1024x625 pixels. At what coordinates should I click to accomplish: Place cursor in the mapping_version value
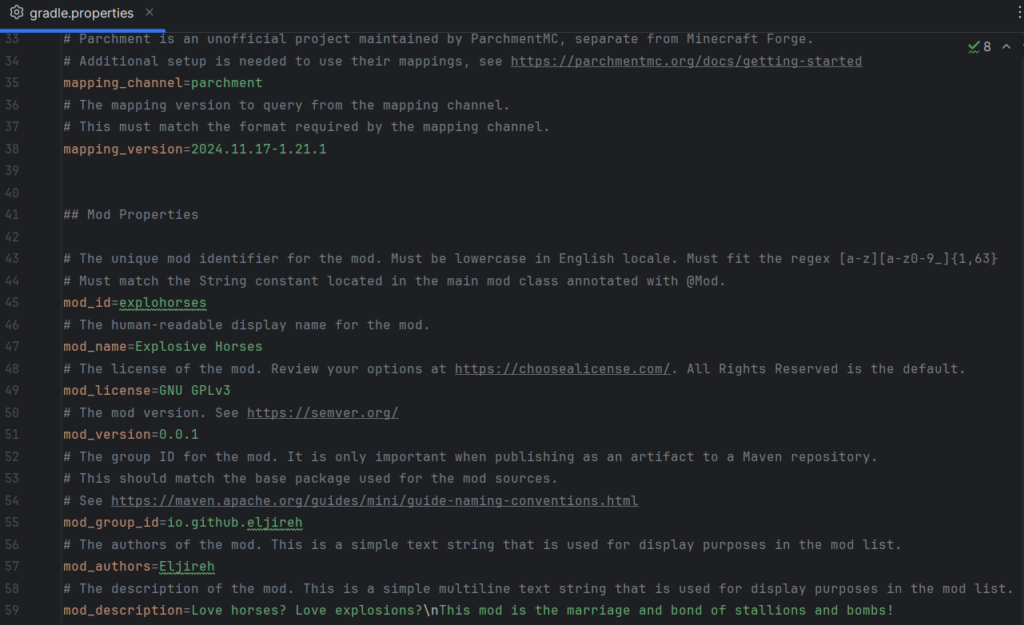click(x=258, y=149)
